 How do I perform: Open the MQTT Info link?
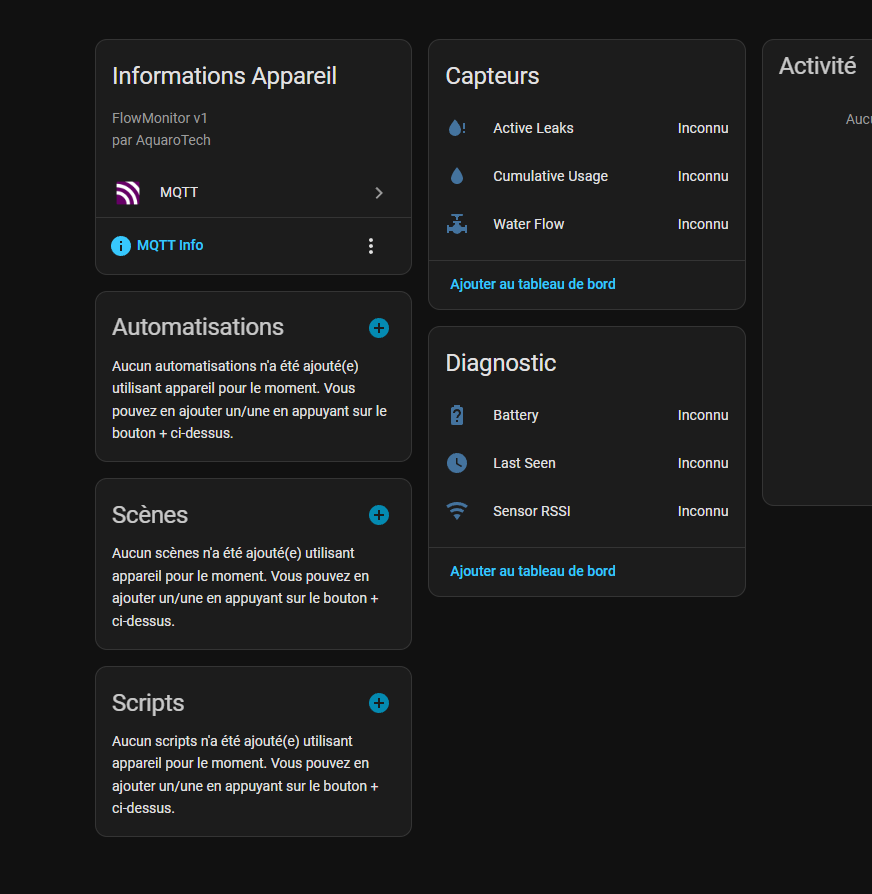pyautogui.click(x=170, y=245)
